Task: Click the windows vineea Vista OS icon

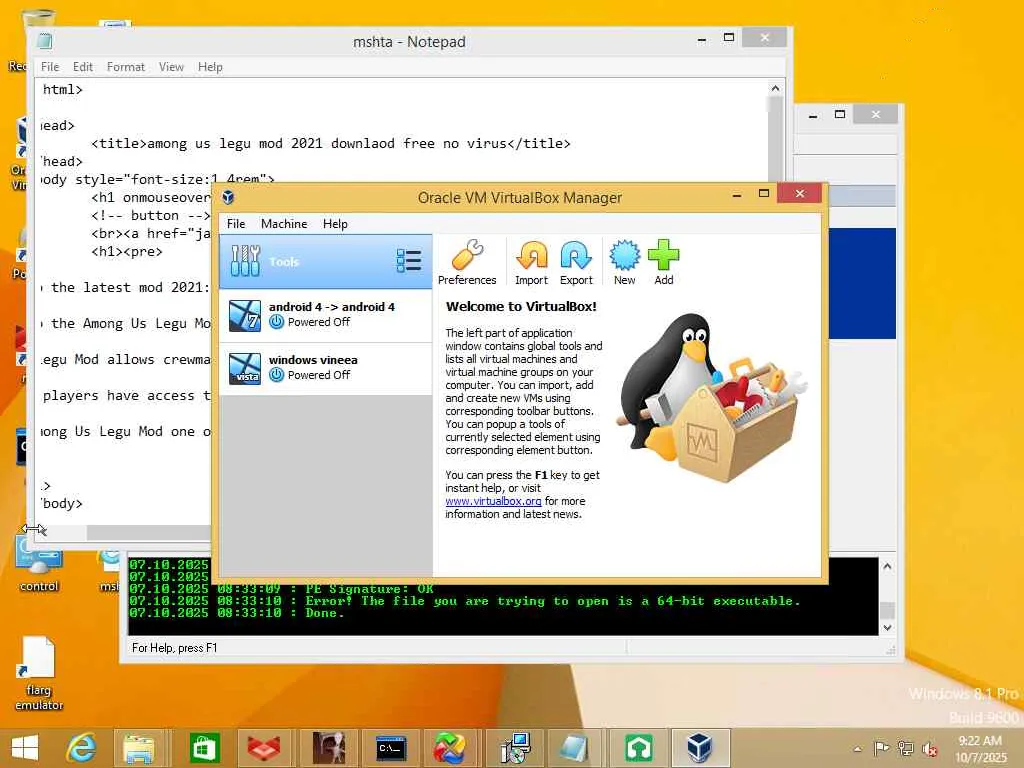Action: [x=245, y=368]
